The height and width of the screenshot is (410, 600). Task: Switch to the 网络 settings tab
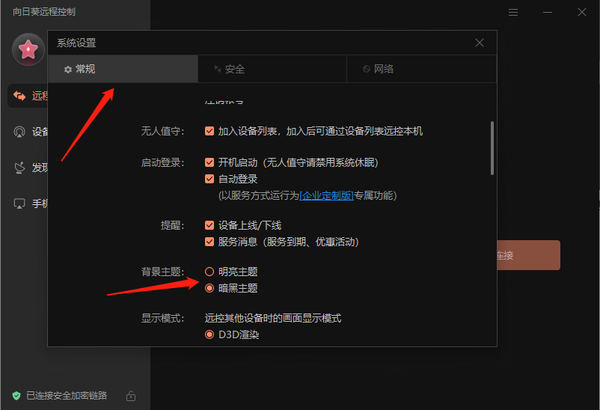421,69
